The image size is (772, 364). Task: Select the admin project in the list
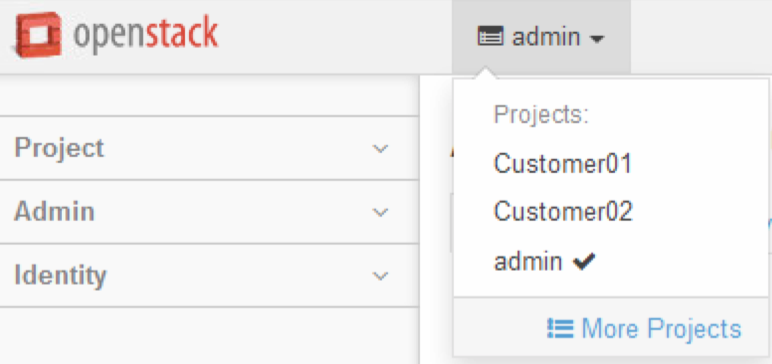(528, 261)
